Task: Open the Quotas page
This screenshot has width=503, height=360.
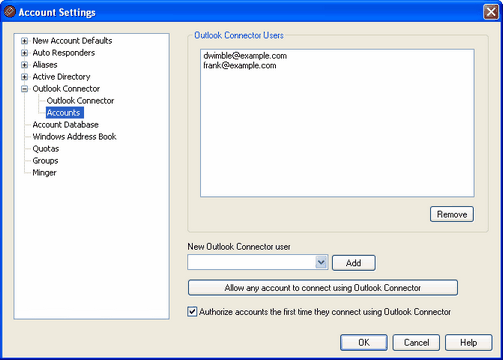Action: (x=46, y=149)
